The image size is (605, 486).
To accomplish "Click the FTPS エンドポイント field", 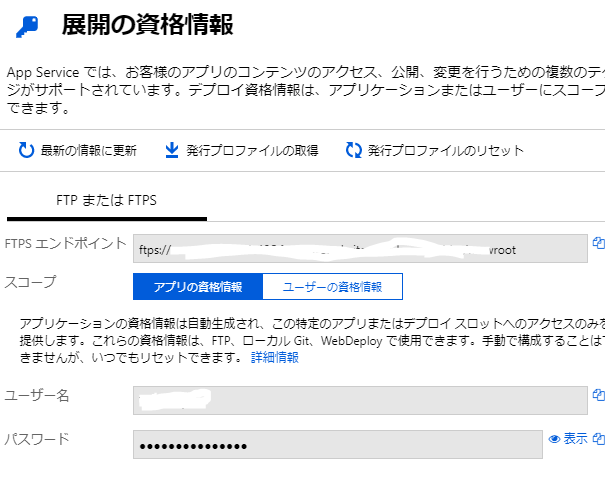I will 360,249.
